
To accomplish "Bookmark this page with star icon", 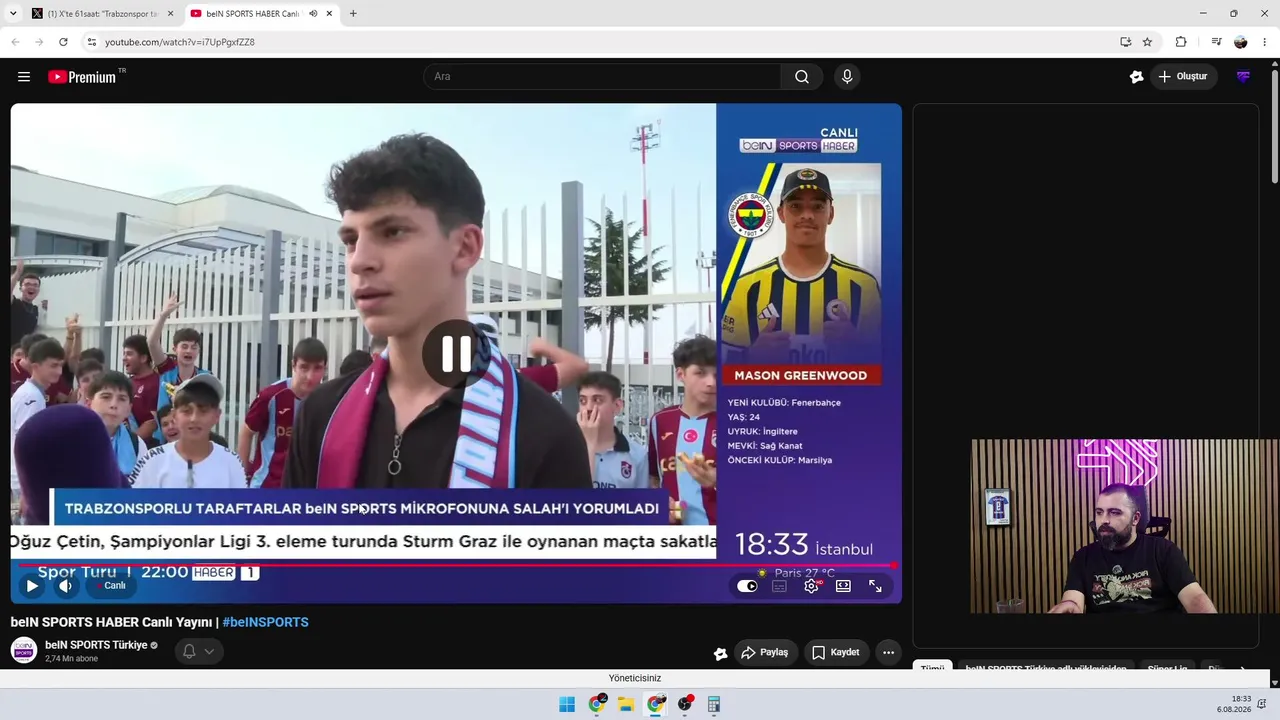I will point(1147,42).
